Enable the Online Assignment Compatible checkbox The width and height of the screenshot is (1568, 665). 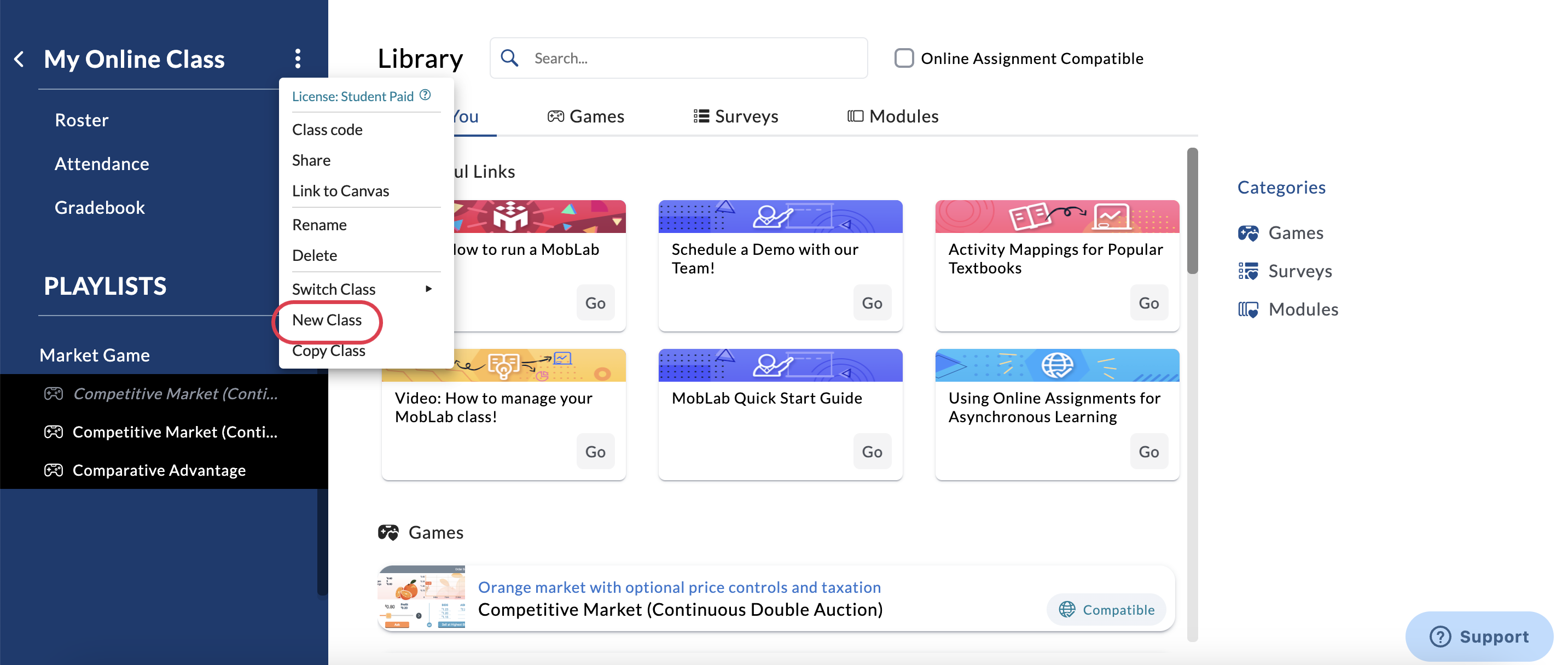(904, 58)
